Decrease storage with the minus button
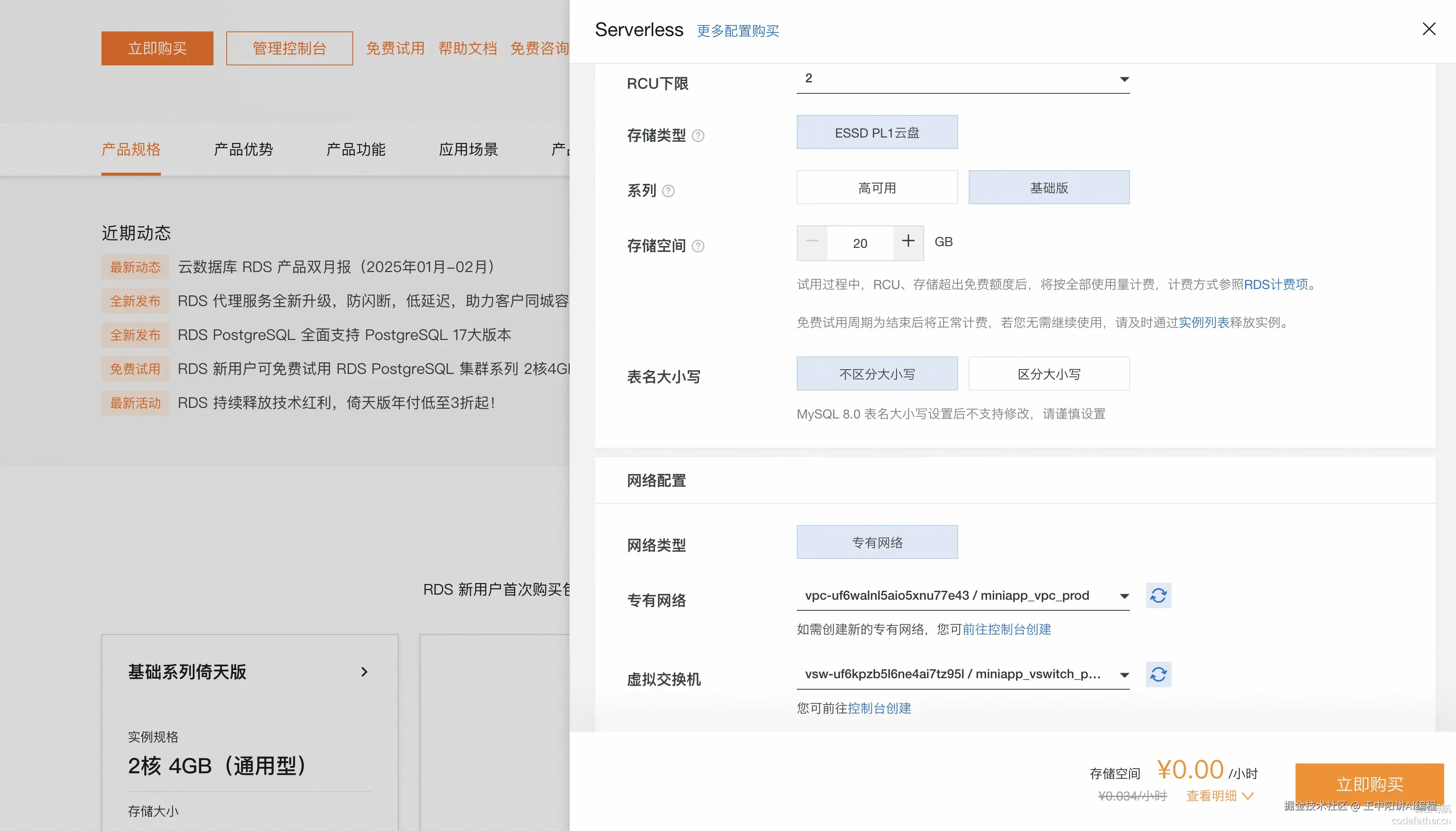Screen dimensions: 1456x831 point(812,242)
